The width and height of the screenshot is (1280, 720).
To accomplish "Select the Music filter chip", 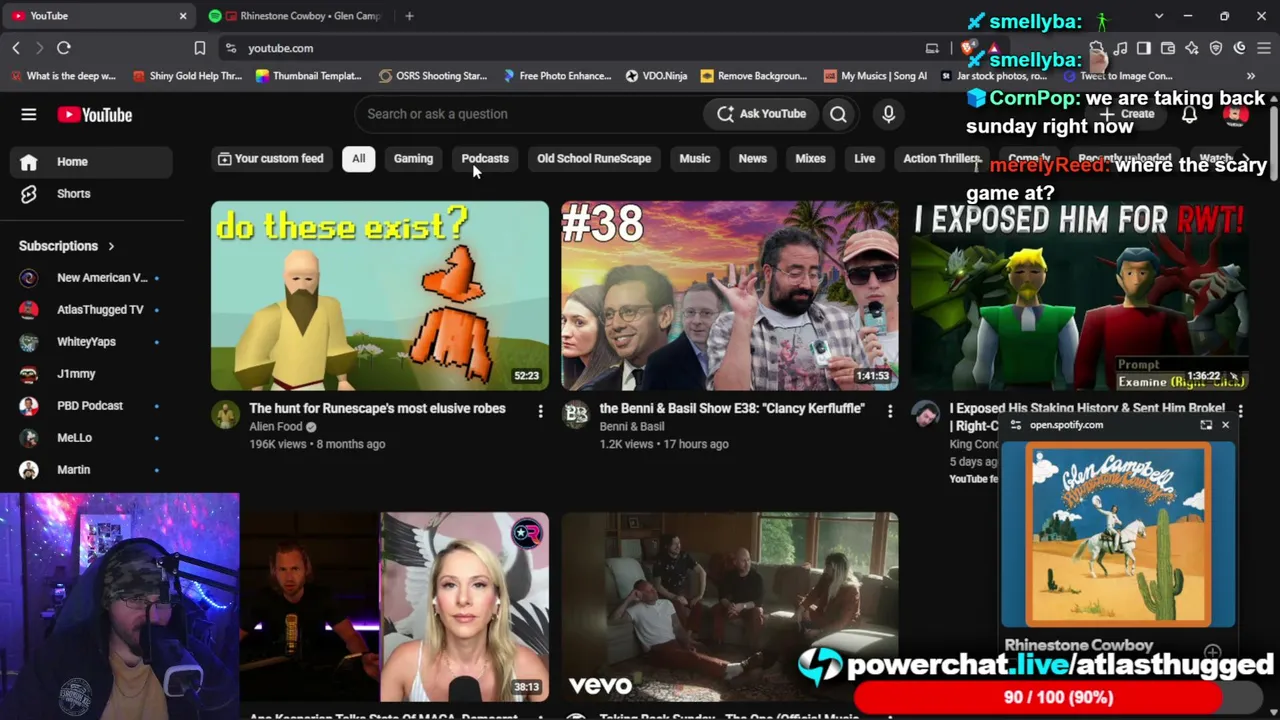I will click(x=695, y=159).
